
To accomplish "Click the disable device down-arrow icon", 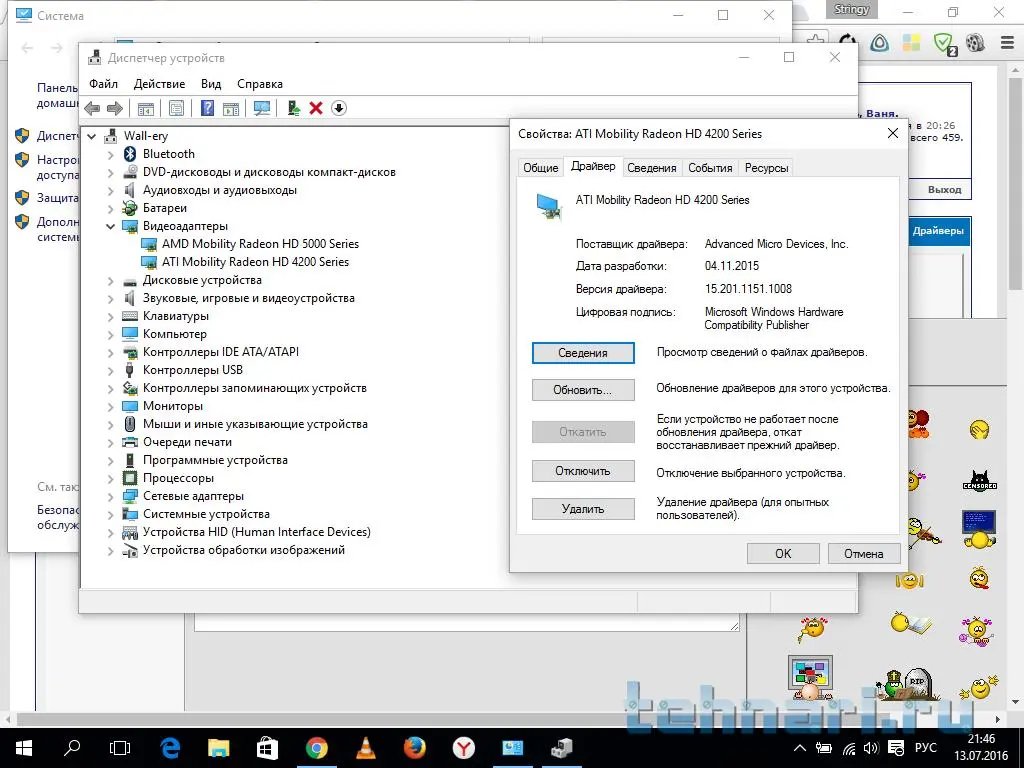I will click(x=339, y=108).
